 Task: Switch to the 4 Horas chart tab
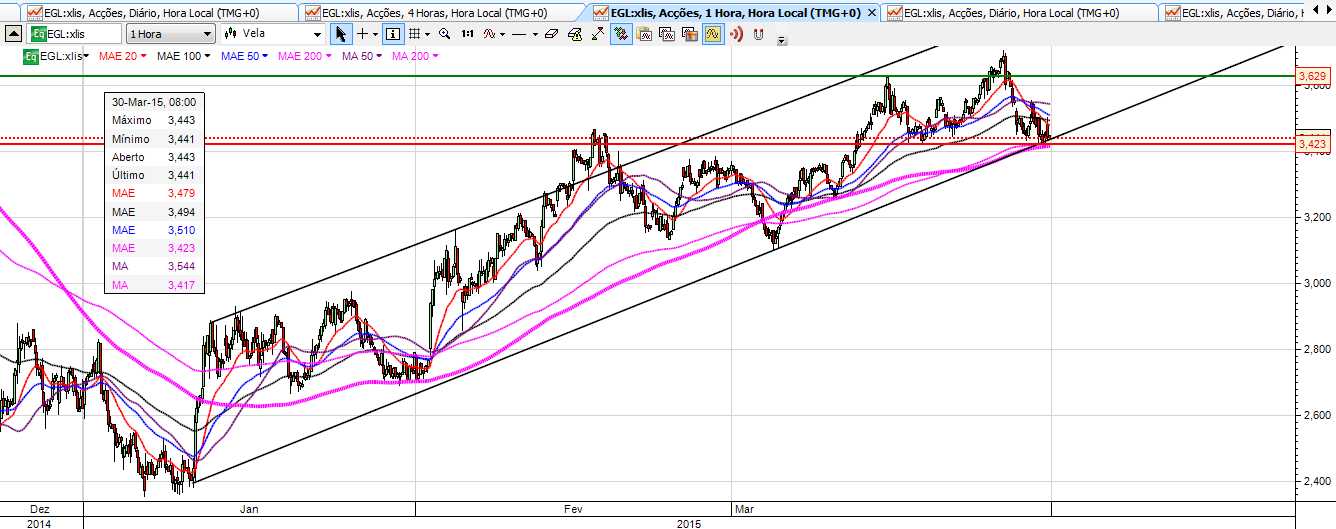[x=440, y=12]
